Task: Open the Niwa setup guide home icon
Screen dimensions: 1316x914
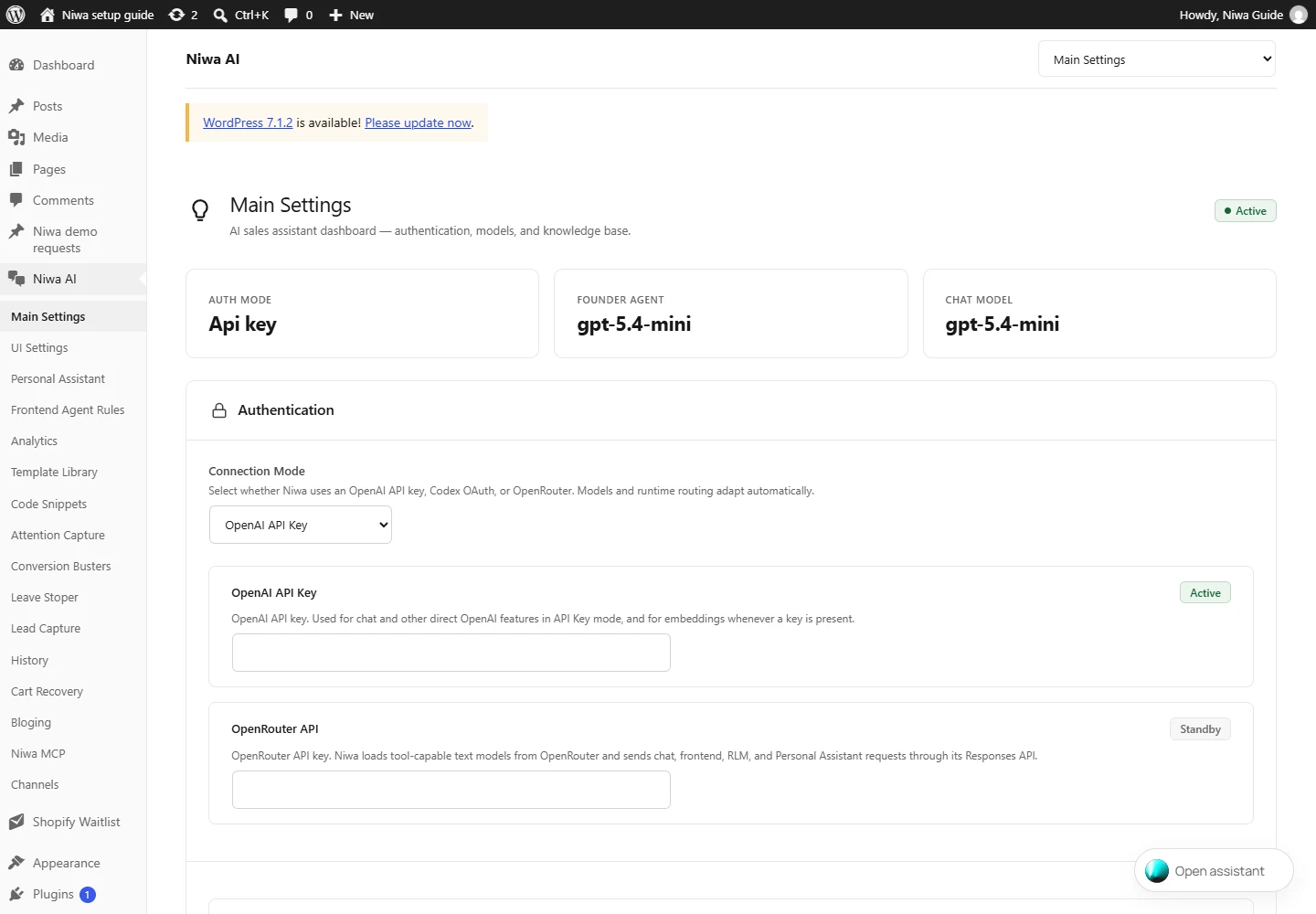Action: point(48,15)
